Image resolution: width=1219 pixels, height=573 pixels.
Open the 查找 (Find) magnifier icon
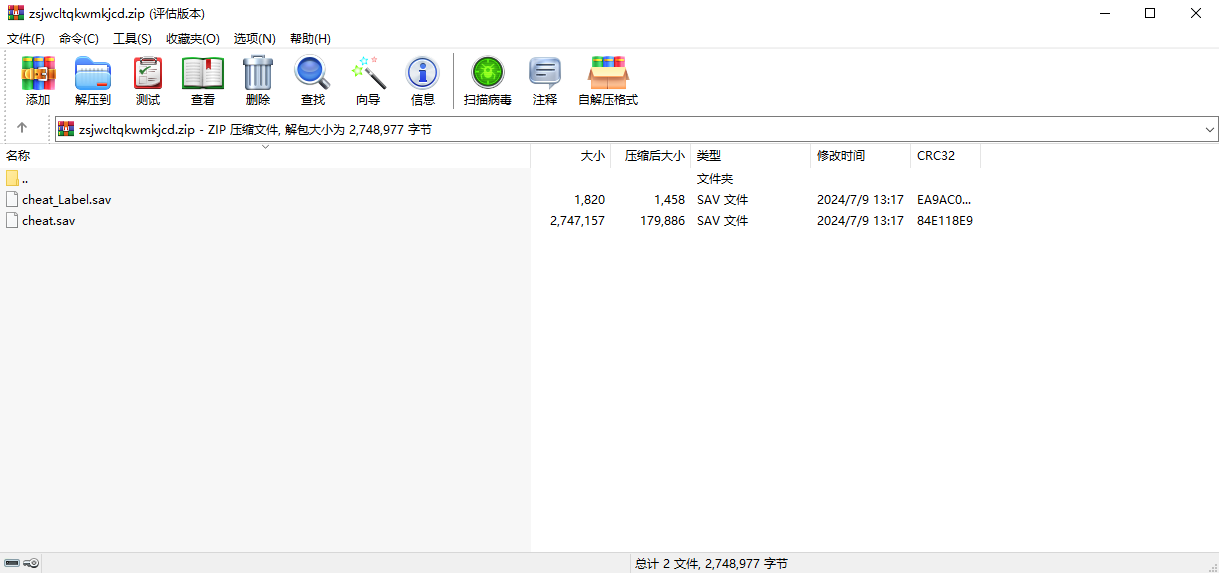coord(312,74)
